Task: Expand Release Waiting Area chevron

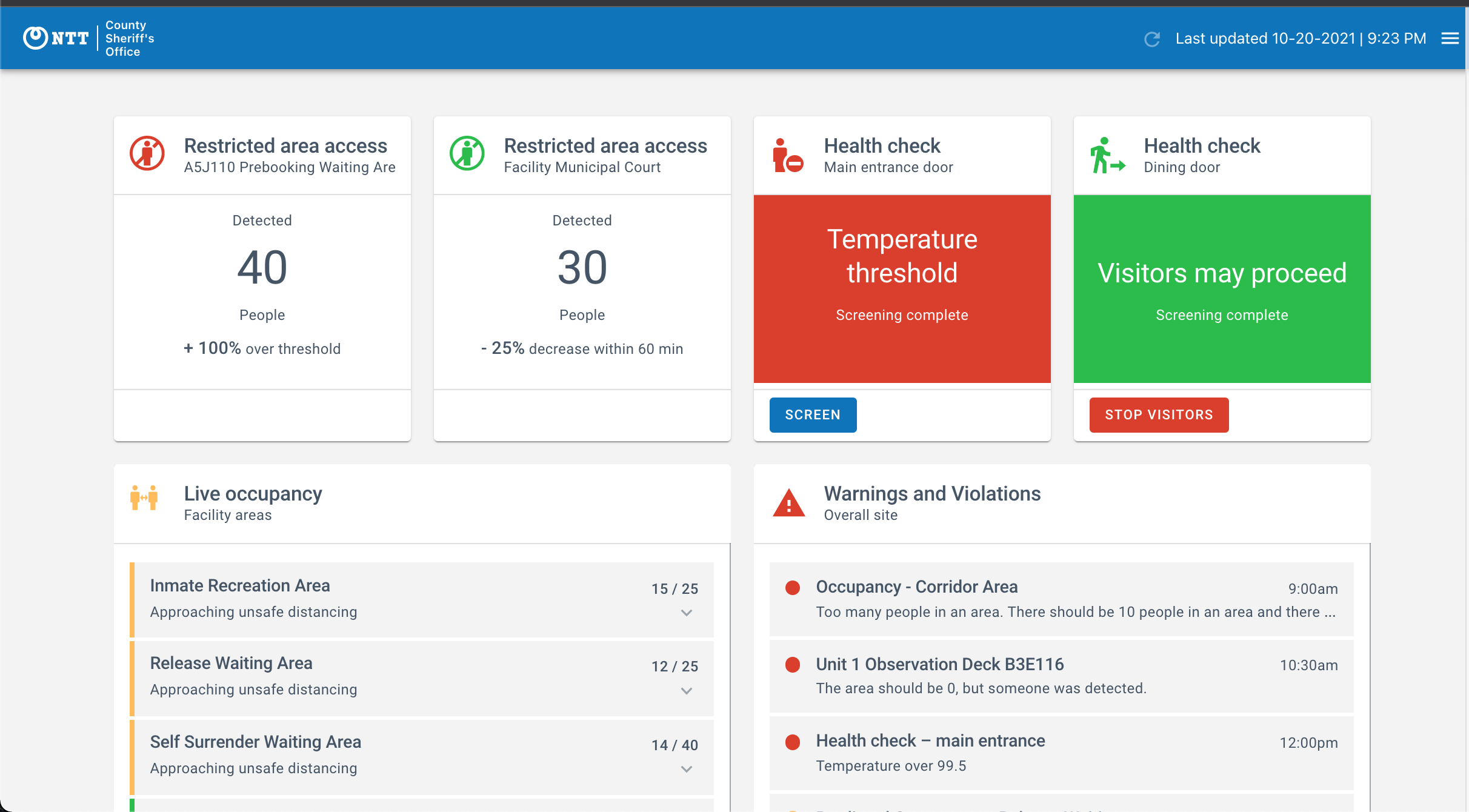Action: click(686, 691)
